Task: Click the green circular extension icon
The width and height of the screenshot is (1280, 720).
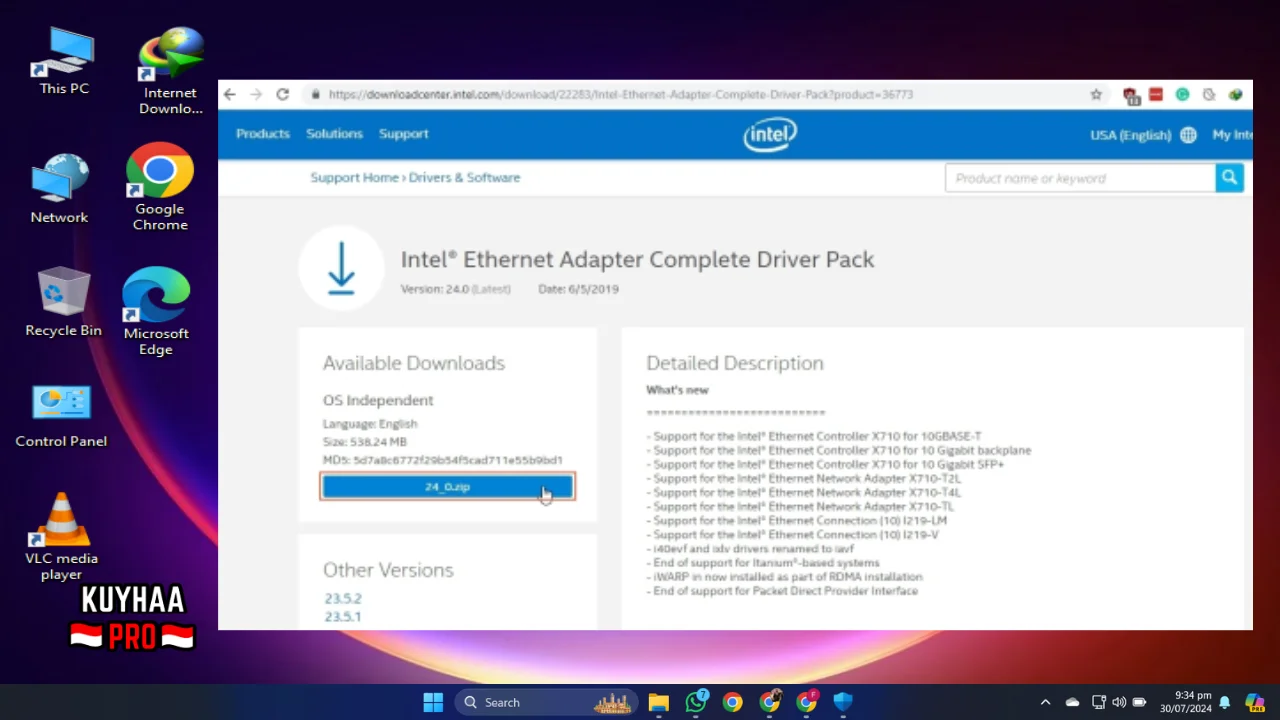Action: coord(1183,94)
